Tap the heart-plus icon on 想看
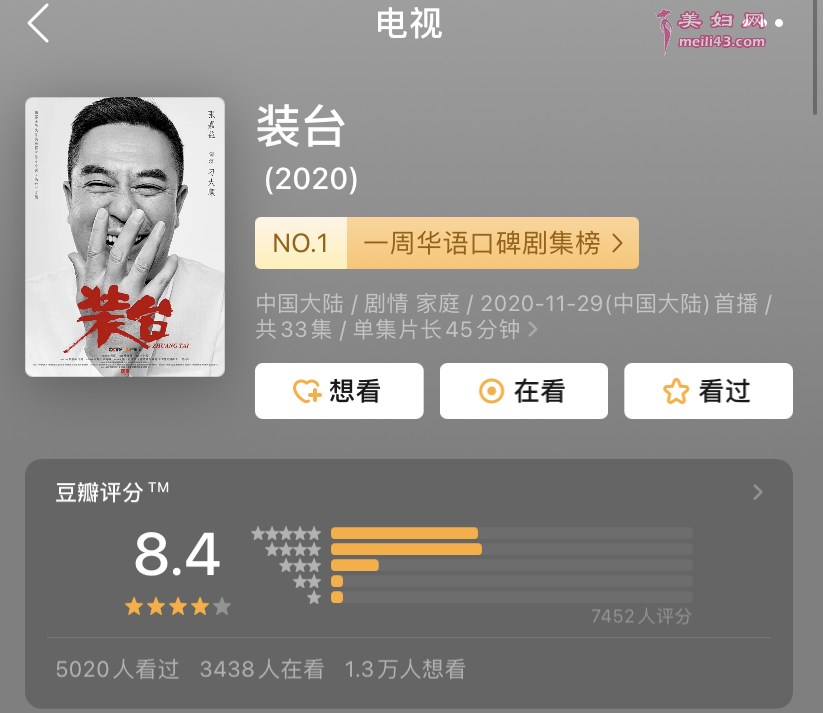This screenshot has width=823, height=713. [307, 391]
